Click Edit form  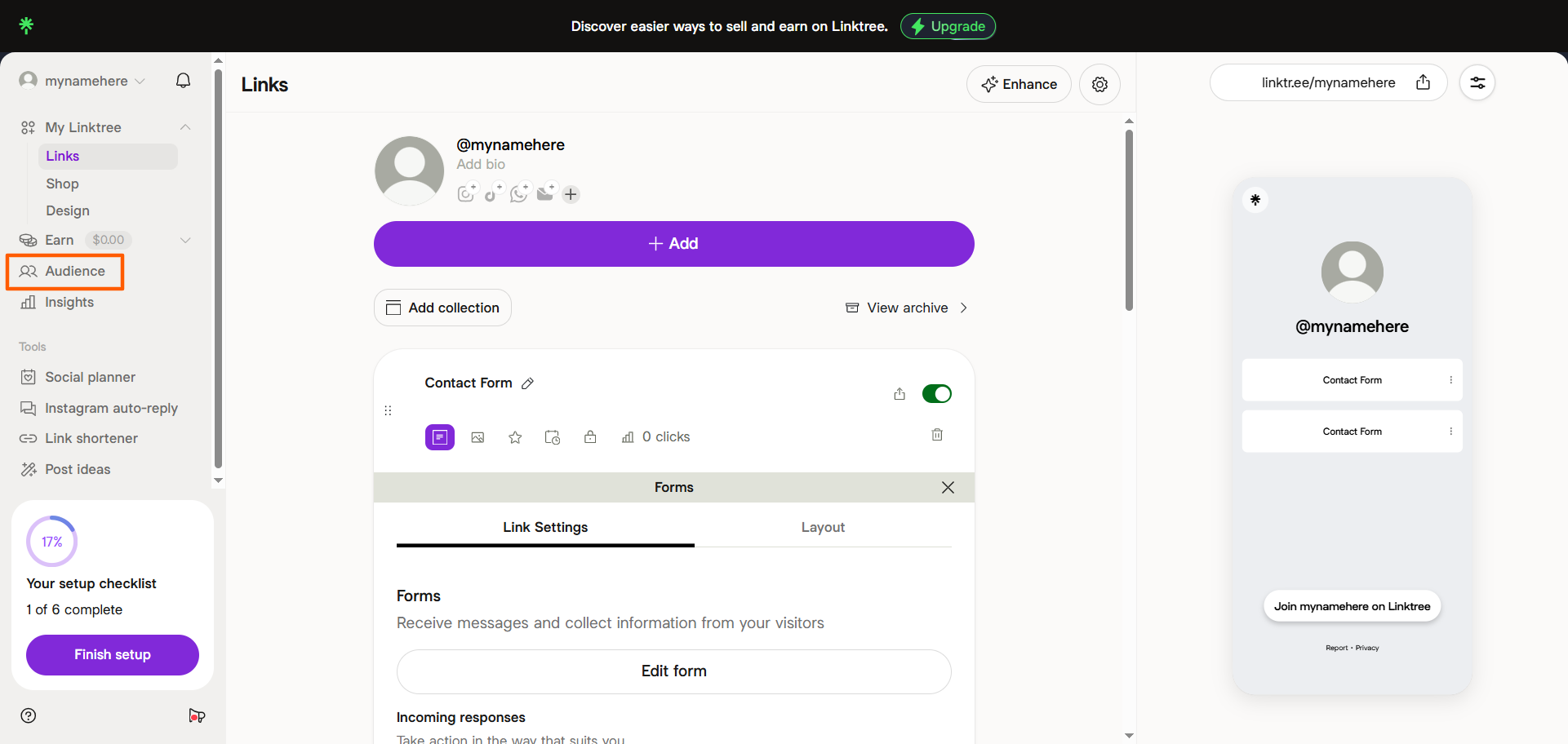pos(674,671)
